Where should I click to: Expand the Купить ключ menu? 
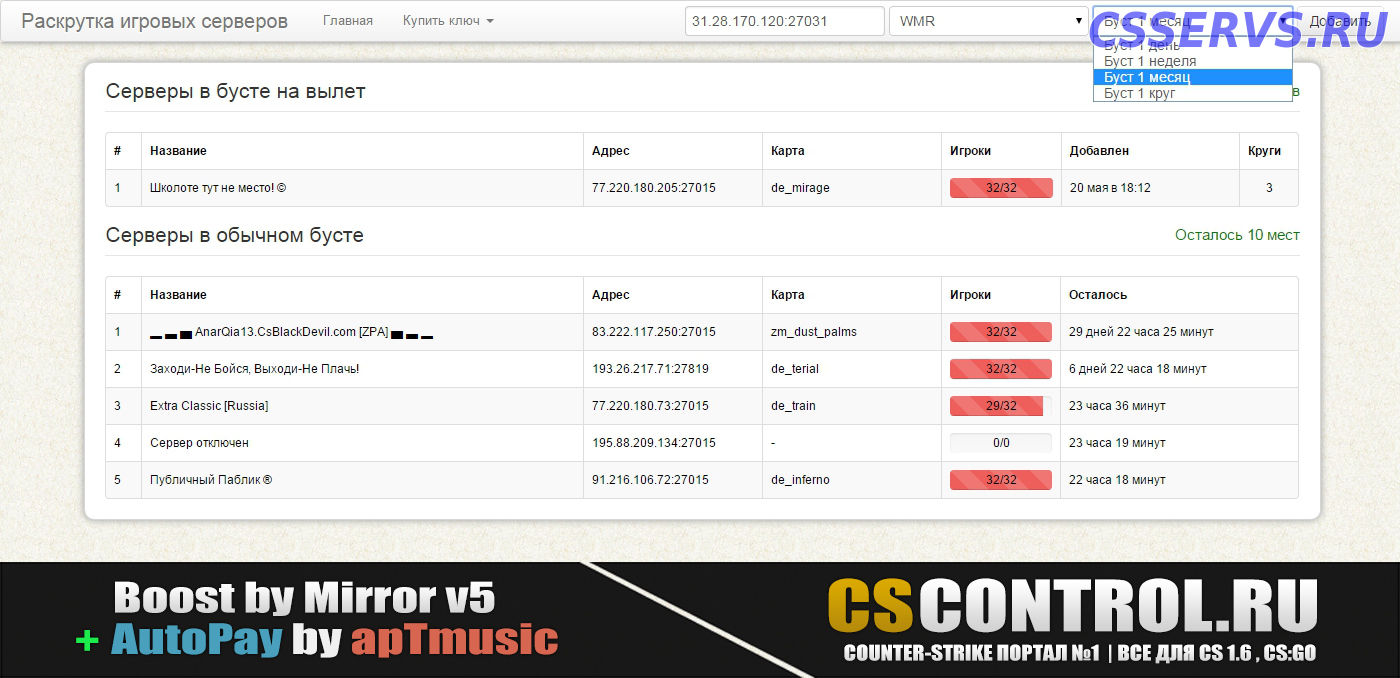pos(448,20)
